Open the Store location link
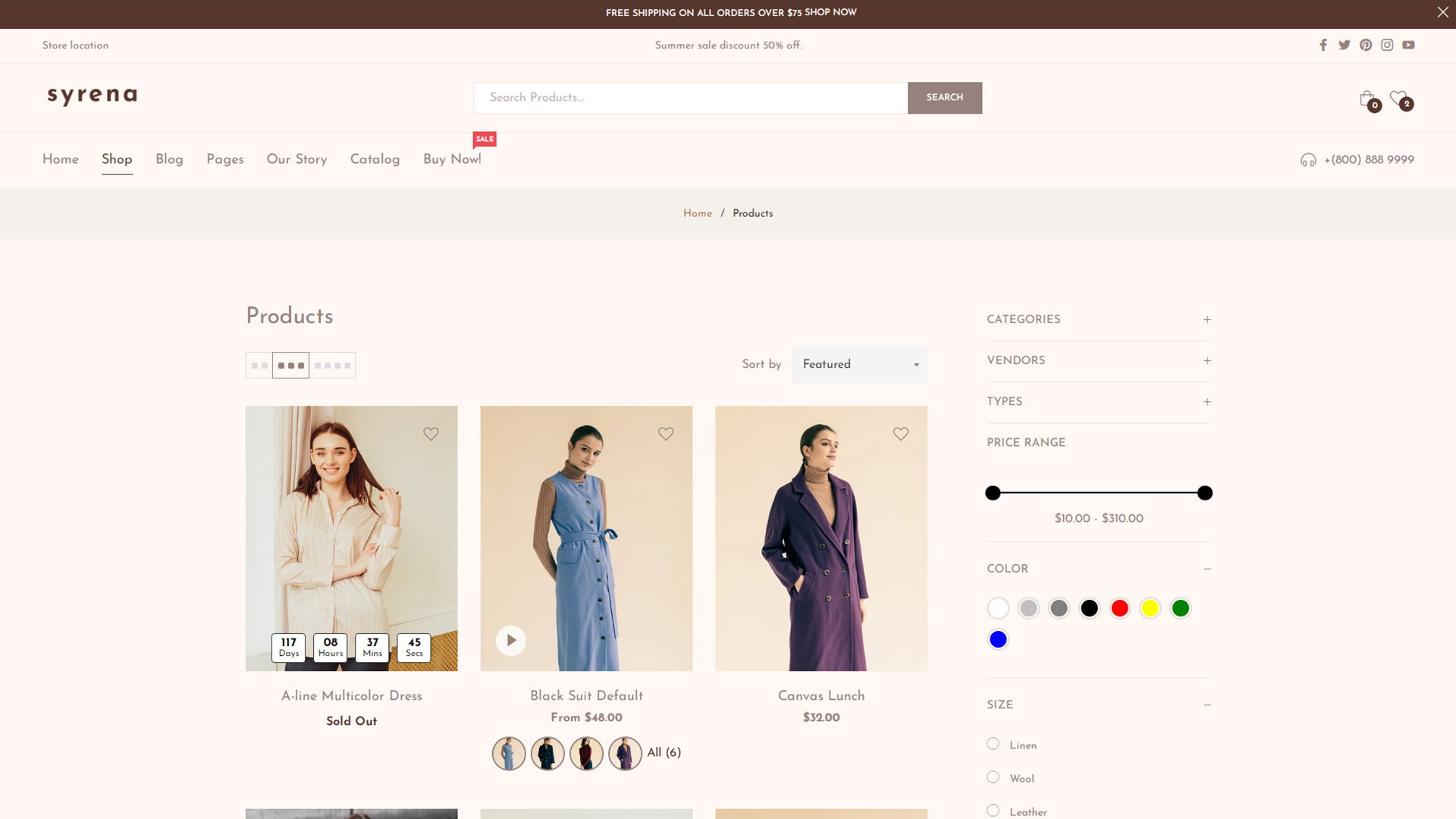1456x819 pixels. (75, 45)
